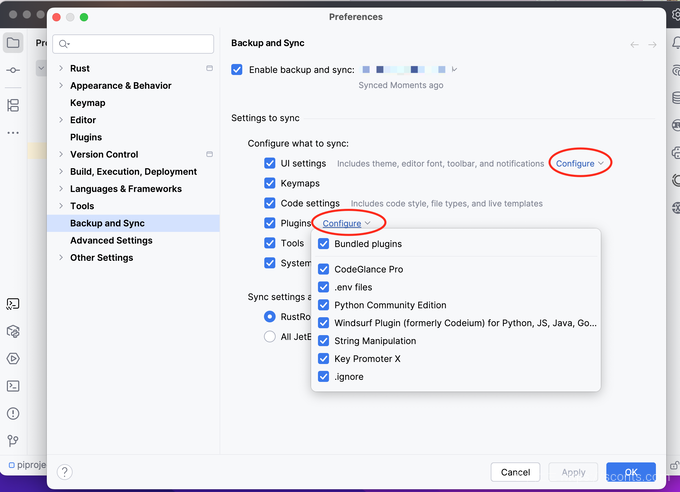The width and height of the screenshot is (680, 492).
Task: Open the notifications bell icon on right edge
Action: click(x=676, y=43)
